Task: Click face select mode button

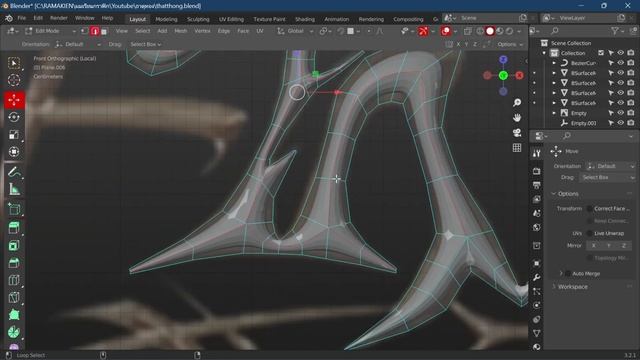Action: [x=104, y=31]
